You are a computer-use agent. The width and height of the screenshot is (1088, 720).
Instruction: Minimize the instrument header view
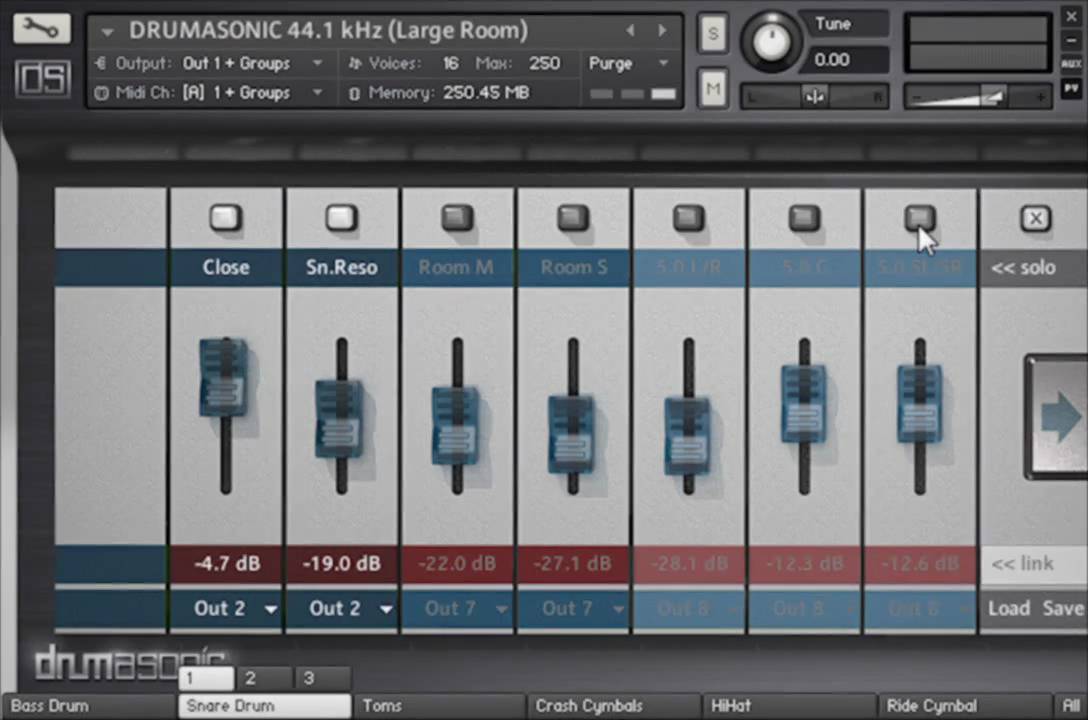click(1071, 40)
